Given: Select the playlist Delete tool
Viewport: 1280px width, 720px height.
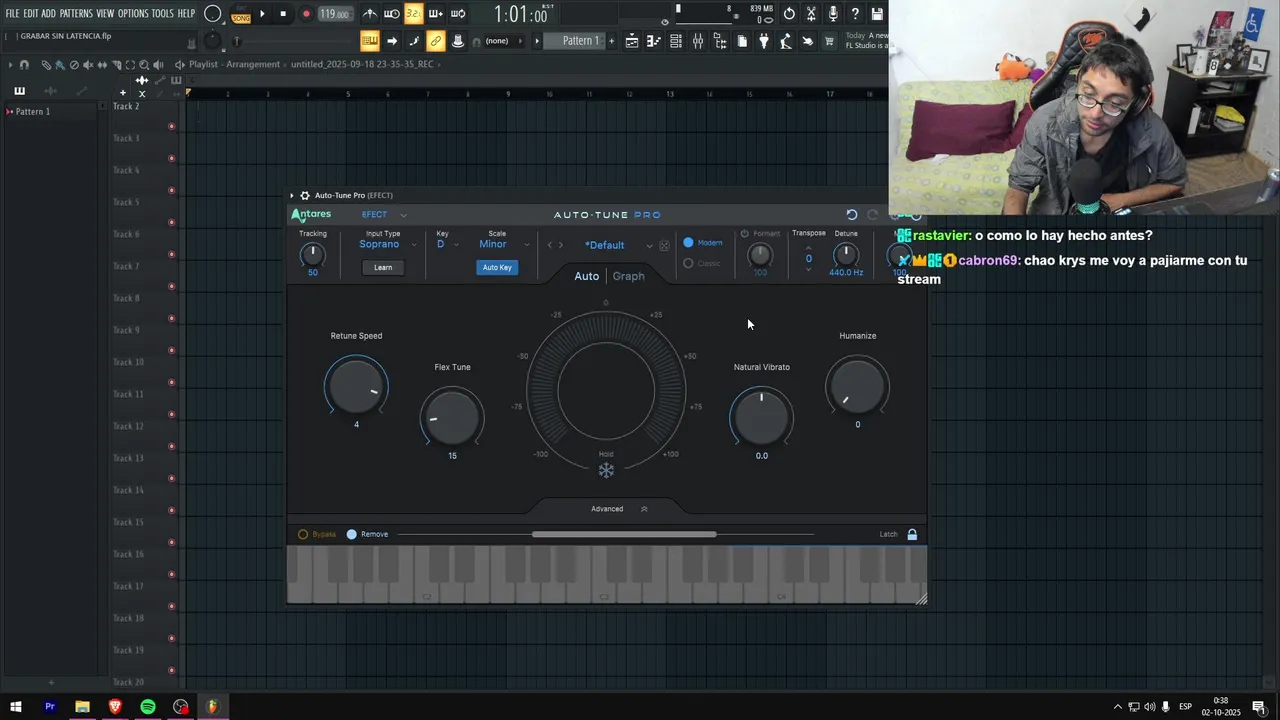Looking at the screenshot, I should click(74, 65).
